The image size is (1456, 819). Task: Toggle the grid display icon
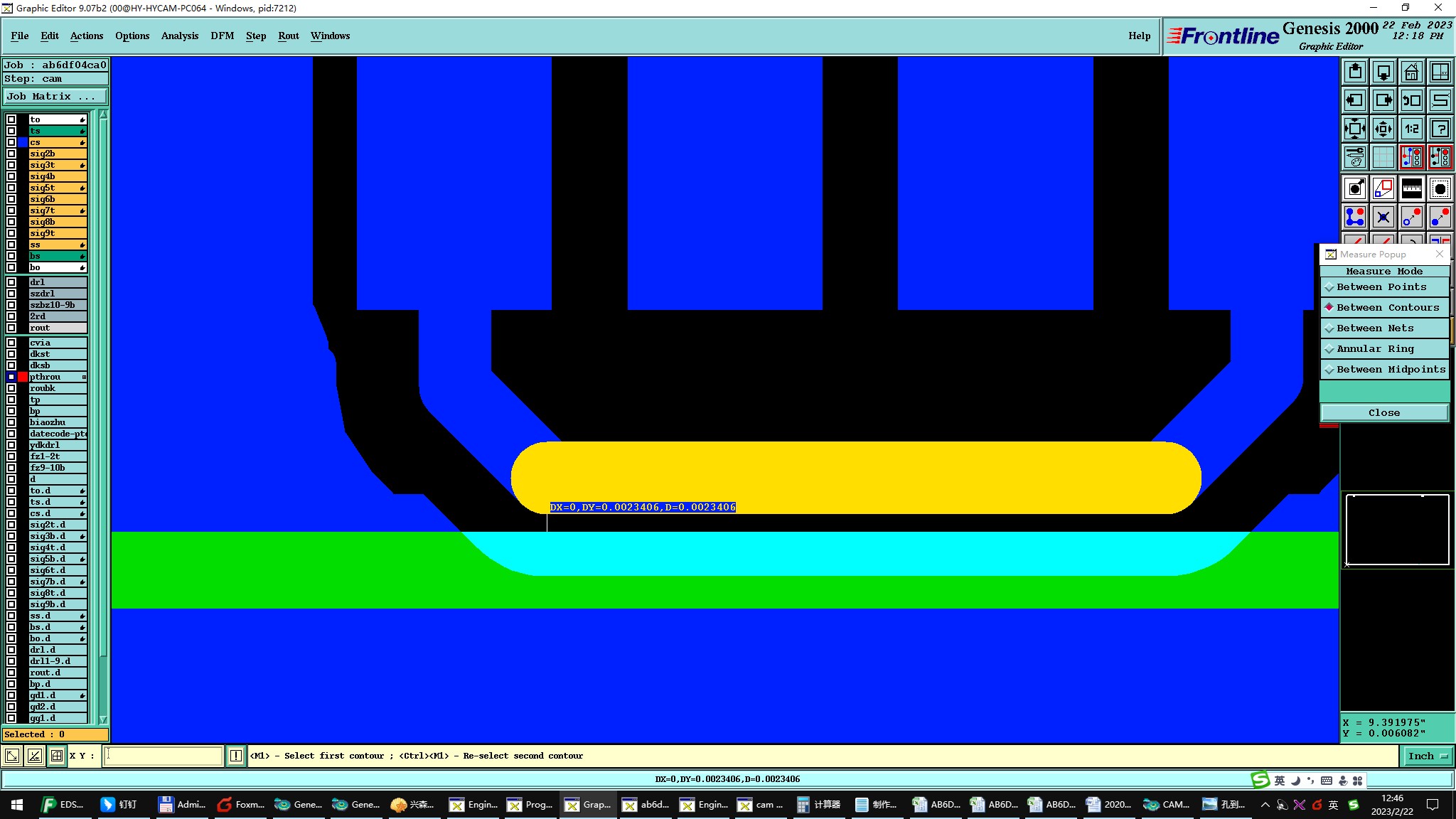point(1383,157)
